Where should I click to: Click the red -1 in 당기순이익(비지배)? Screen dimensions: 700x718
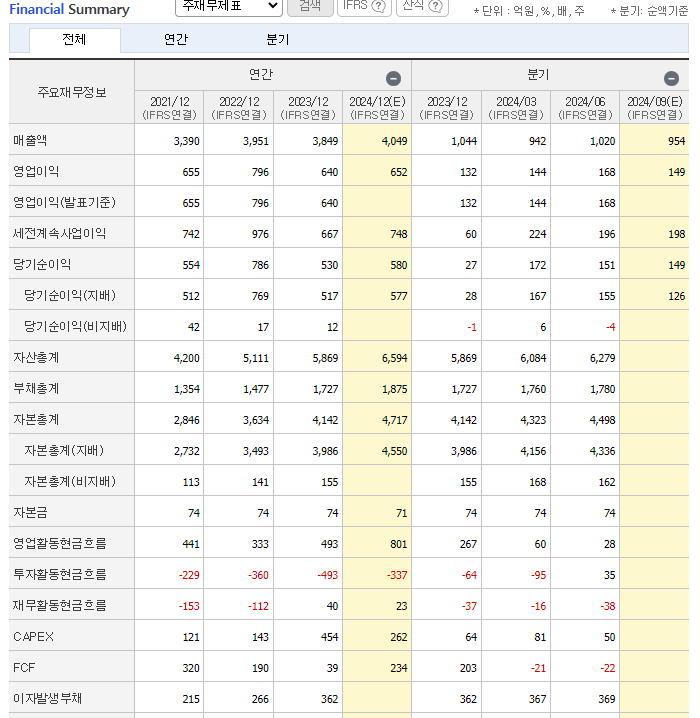(472, 327)
